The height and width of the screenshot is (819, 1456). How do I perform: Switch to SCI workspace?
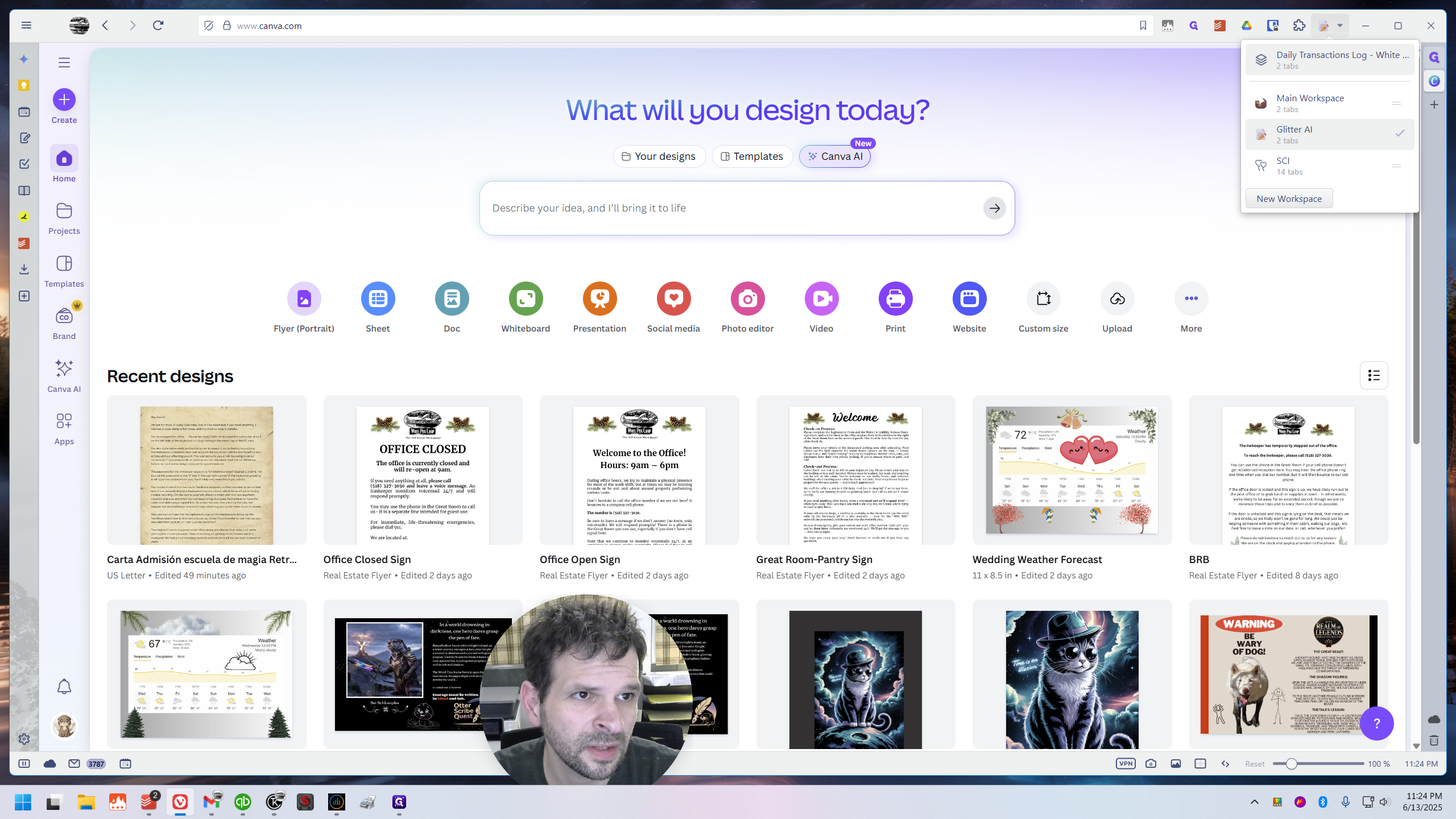pyautogui.click(x=1330, y=166)
